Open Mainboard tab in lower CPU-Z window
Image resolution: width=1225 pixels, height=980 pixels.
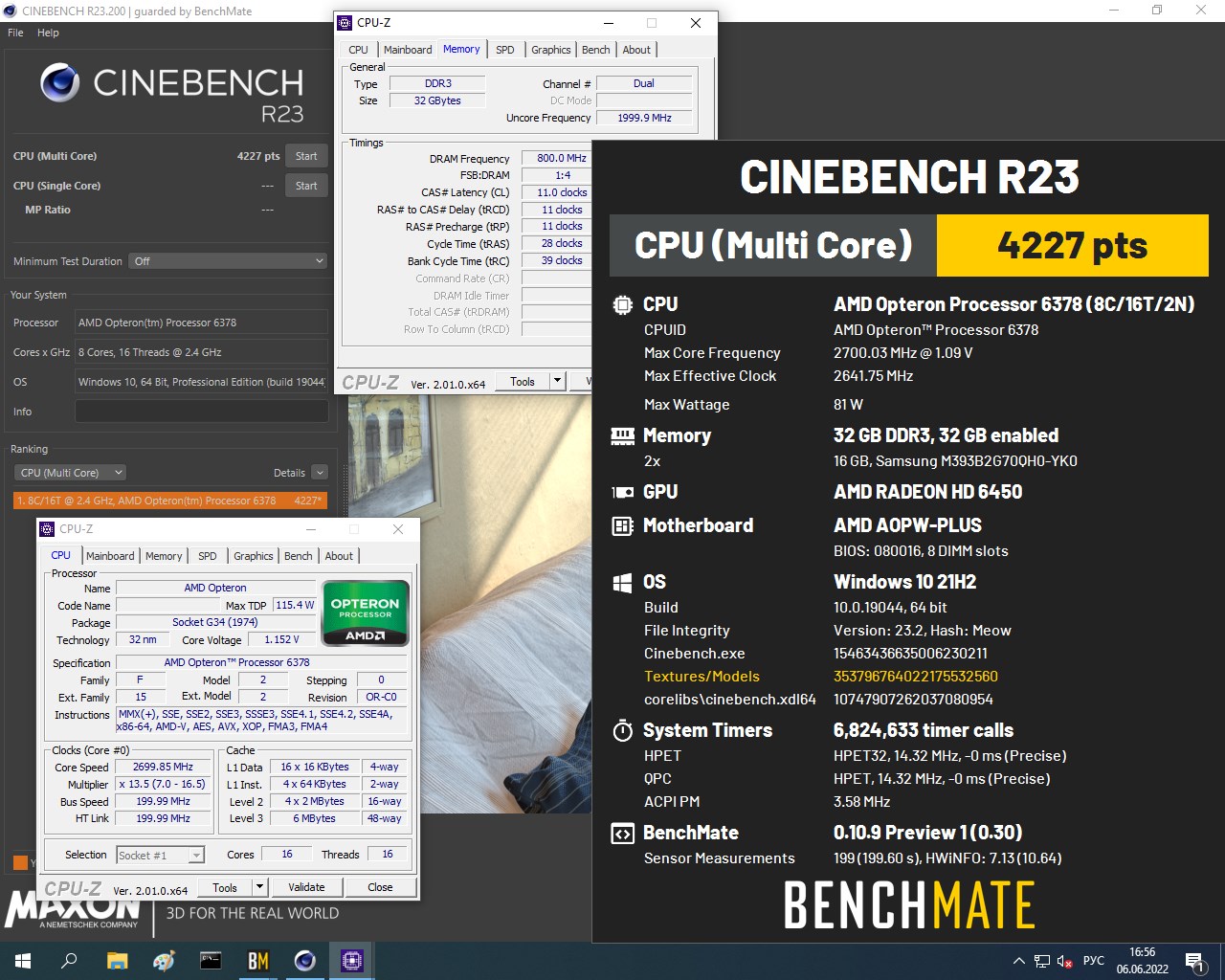point(110,556)
